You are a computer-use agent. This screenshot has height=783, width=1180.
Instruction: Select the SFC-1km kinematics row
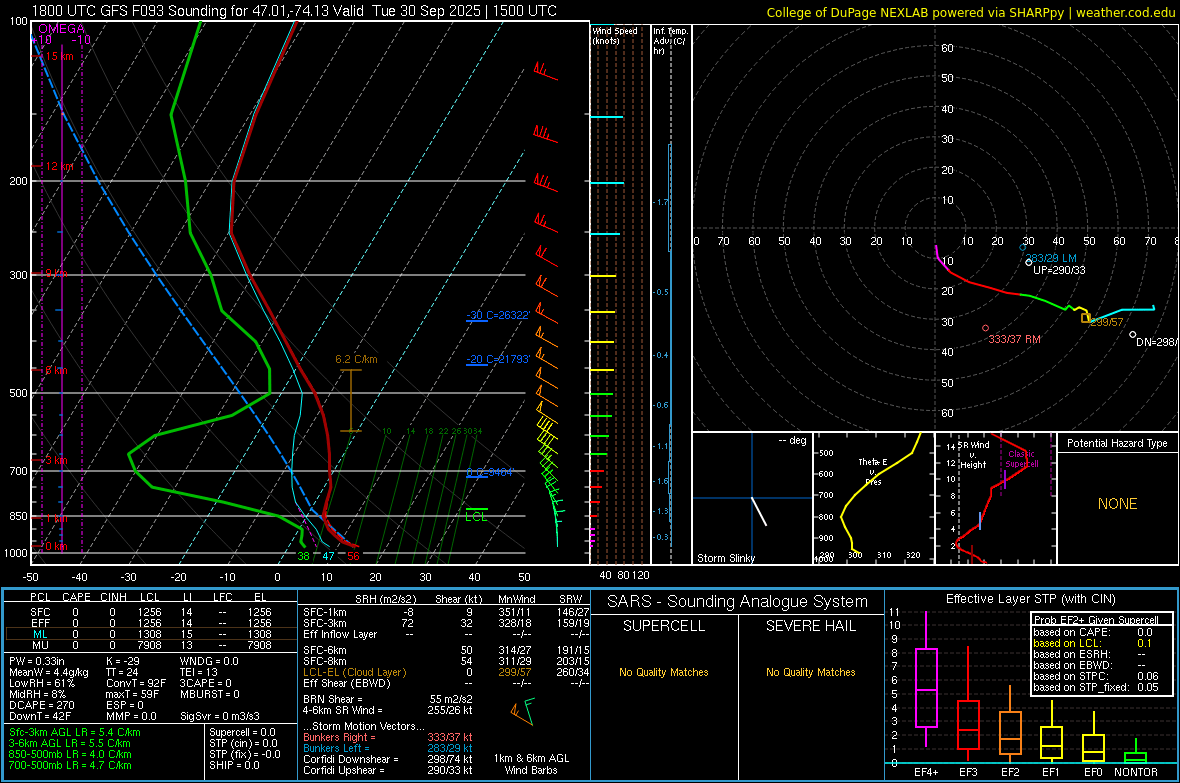(x=446, y=612)
